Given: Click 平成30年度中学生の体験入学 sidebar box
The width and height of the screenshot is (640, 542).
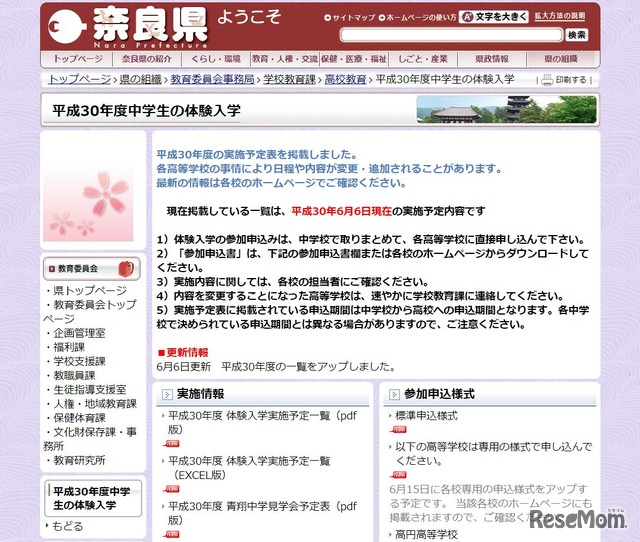Looking at the screenshot, I should 93,498.
